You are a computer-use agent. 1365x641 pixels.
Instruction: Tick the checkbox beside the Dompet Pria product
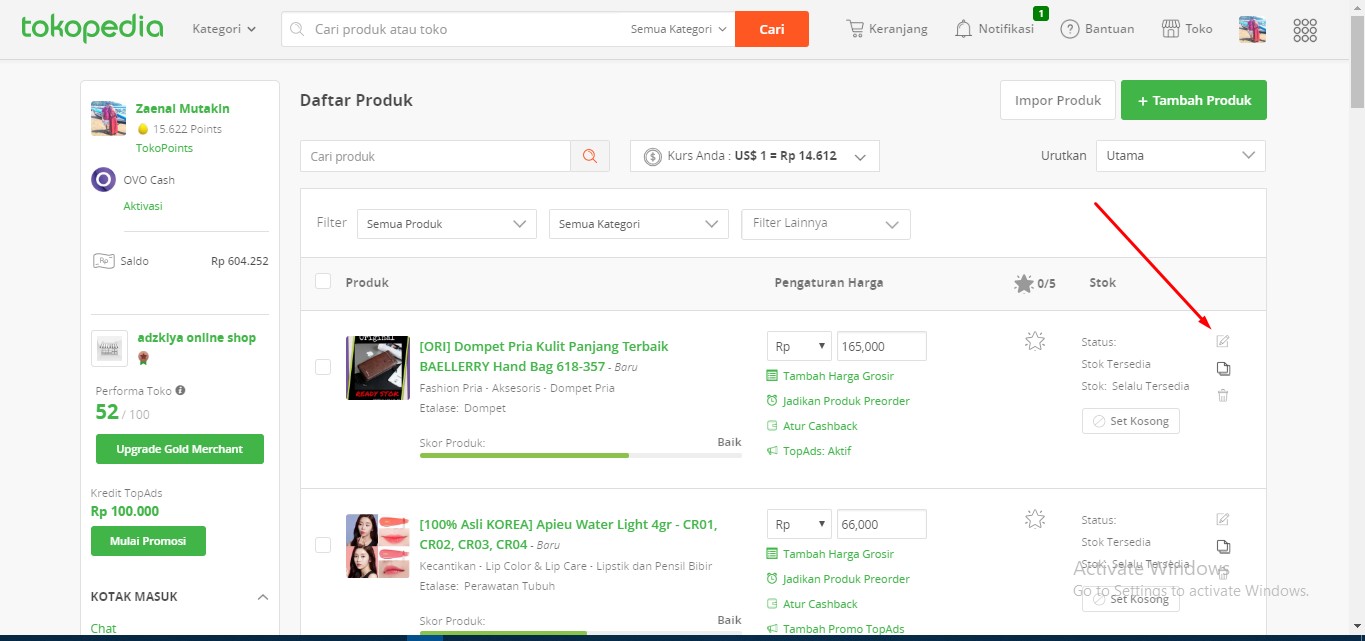(x=323, y=366)
